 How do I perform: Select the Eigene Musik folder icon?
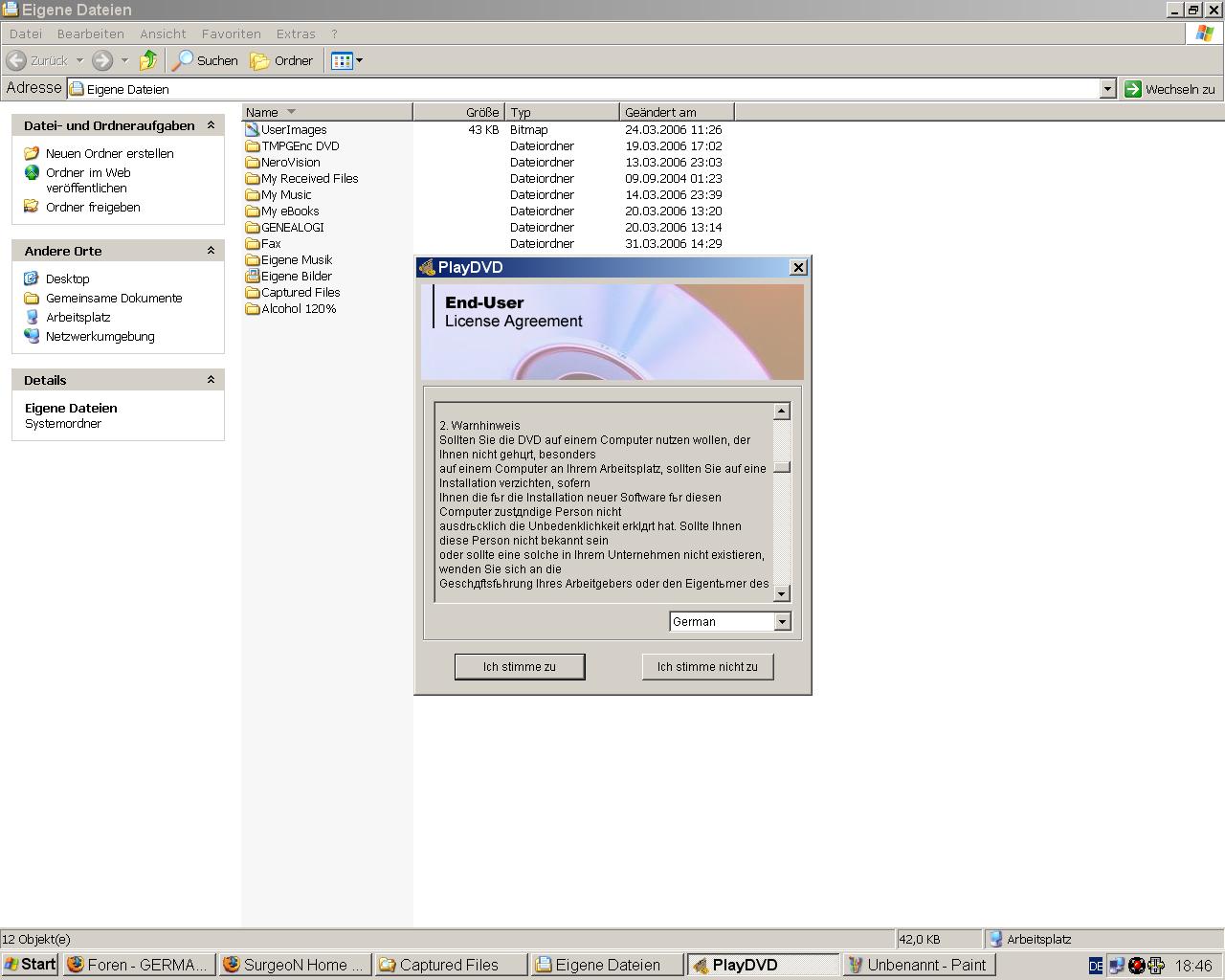[253, 259]
